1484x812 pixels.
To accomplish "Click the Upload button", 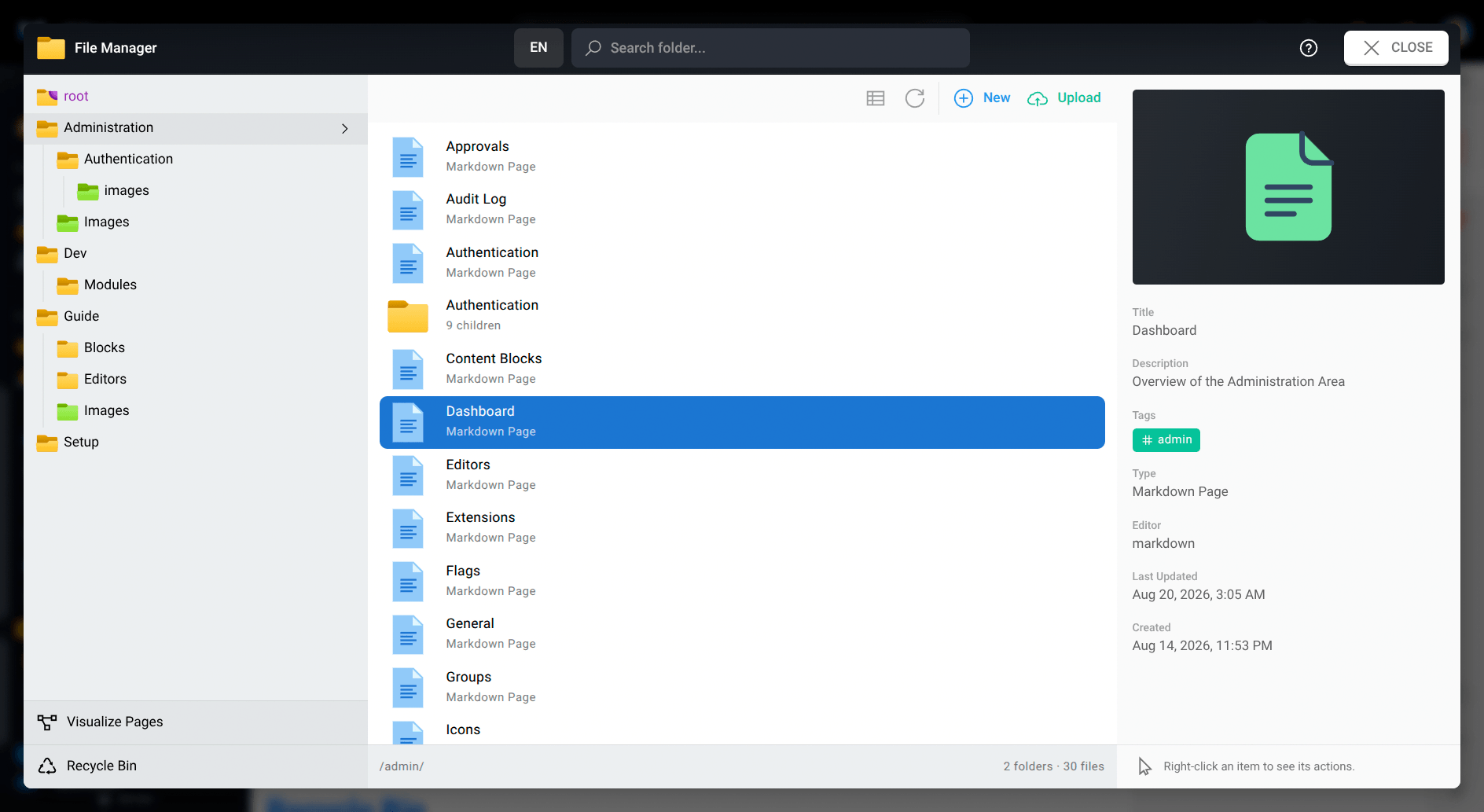I will 1064,98.
